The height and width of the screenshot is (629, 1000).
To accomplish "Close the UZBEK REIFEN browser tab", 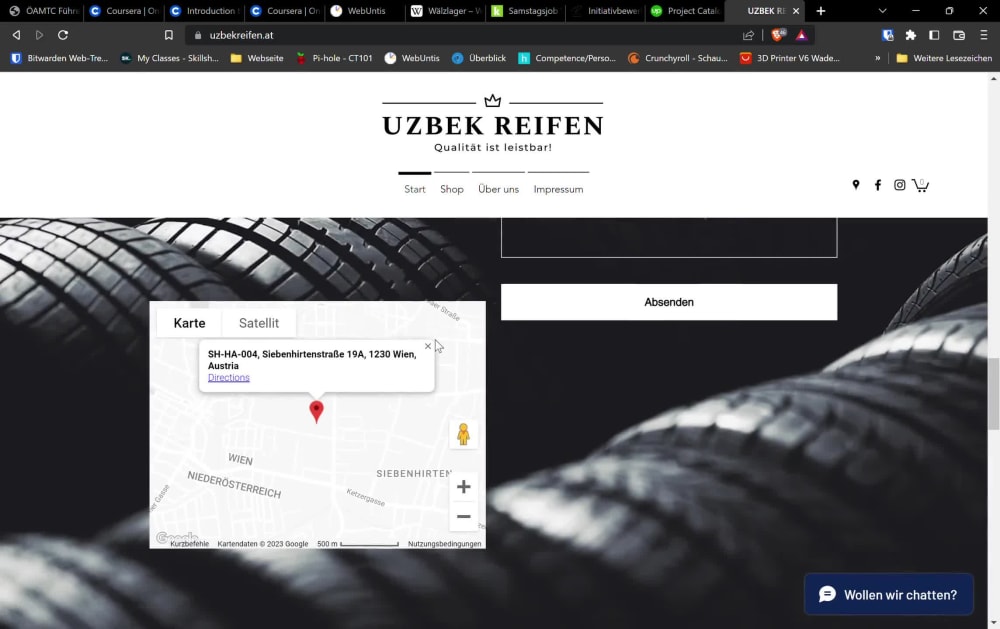I will [796, 11].
